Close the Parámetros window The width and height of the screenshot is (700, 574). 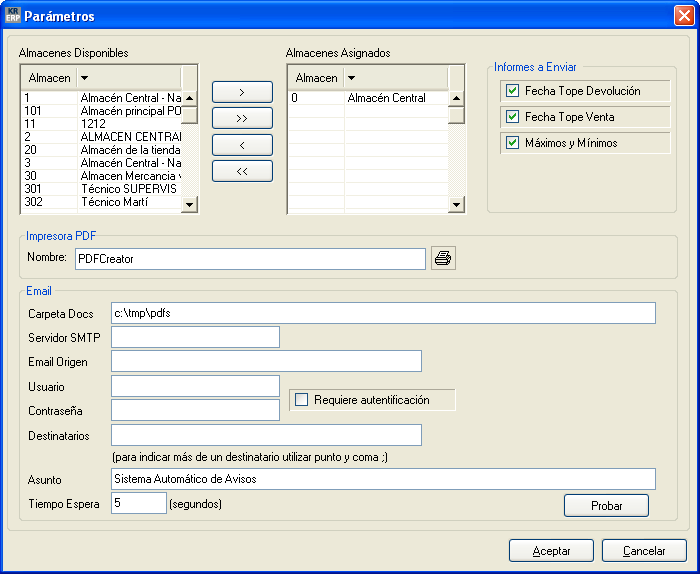[x=684, y=16]
